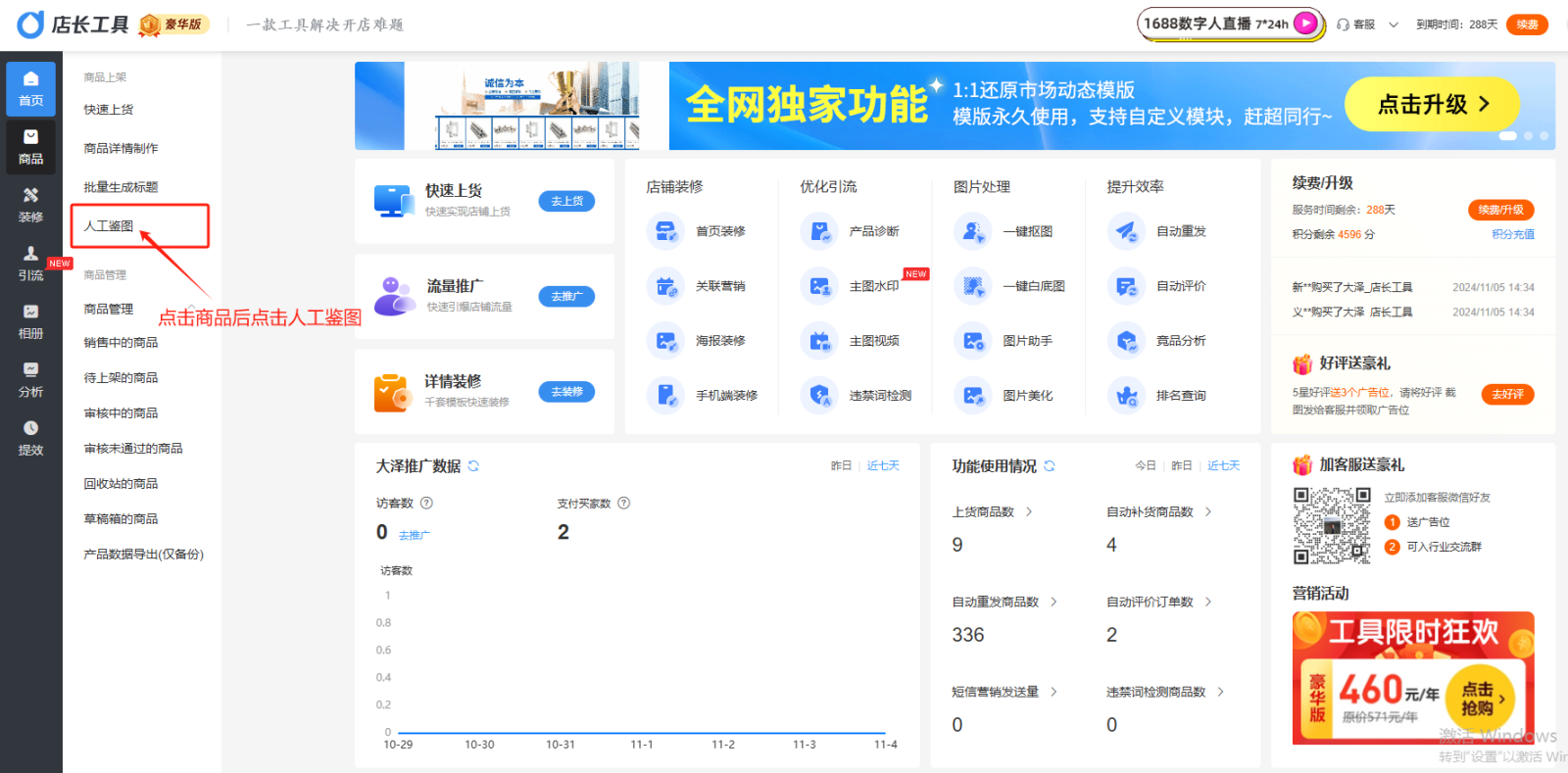Screen dimensions: 1568x773
Task: Click 去推广 link under 访客数
Action: click(x=415, y=535)
